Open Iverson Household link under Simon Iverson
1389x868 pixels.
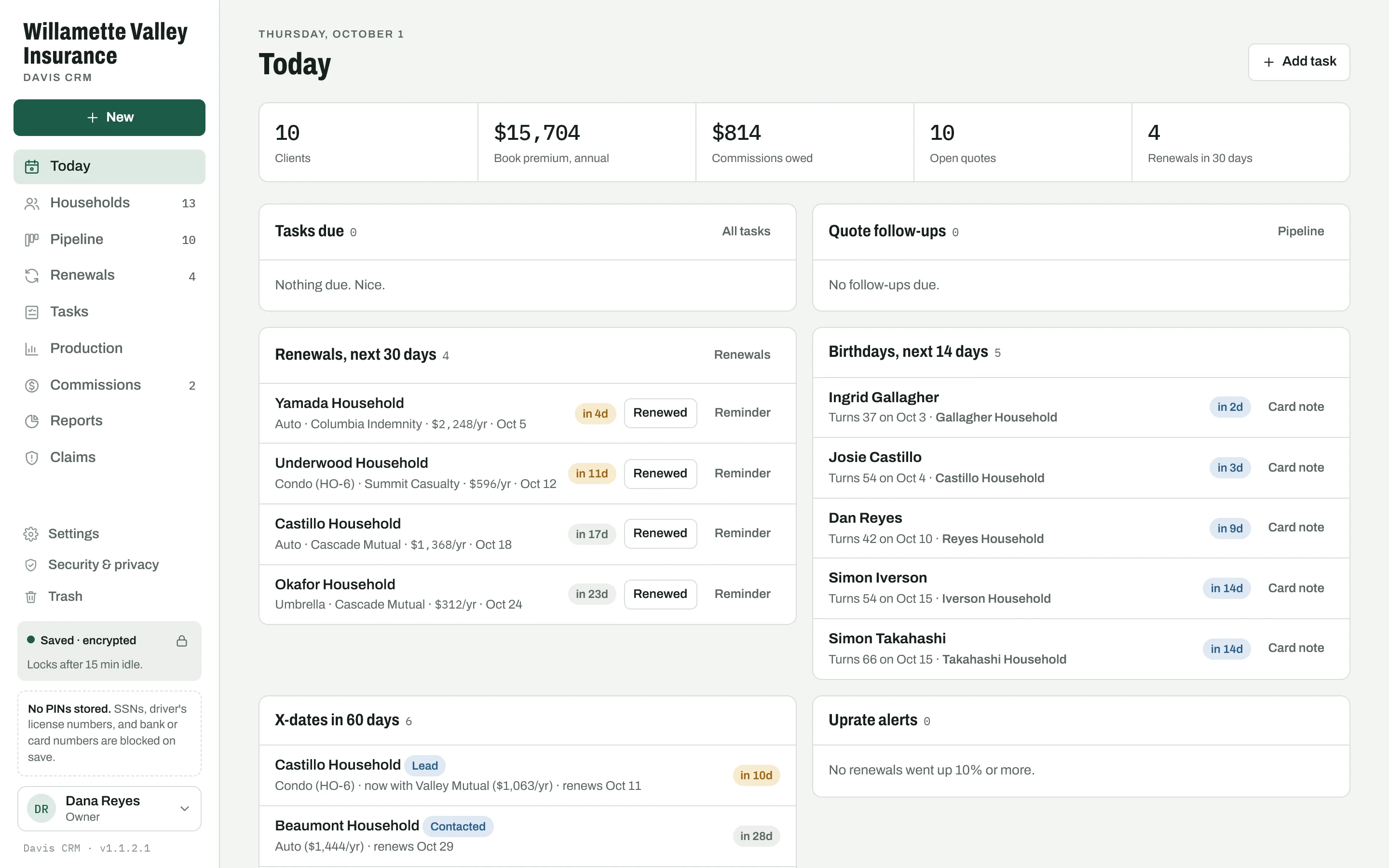[x=996, y=599]
